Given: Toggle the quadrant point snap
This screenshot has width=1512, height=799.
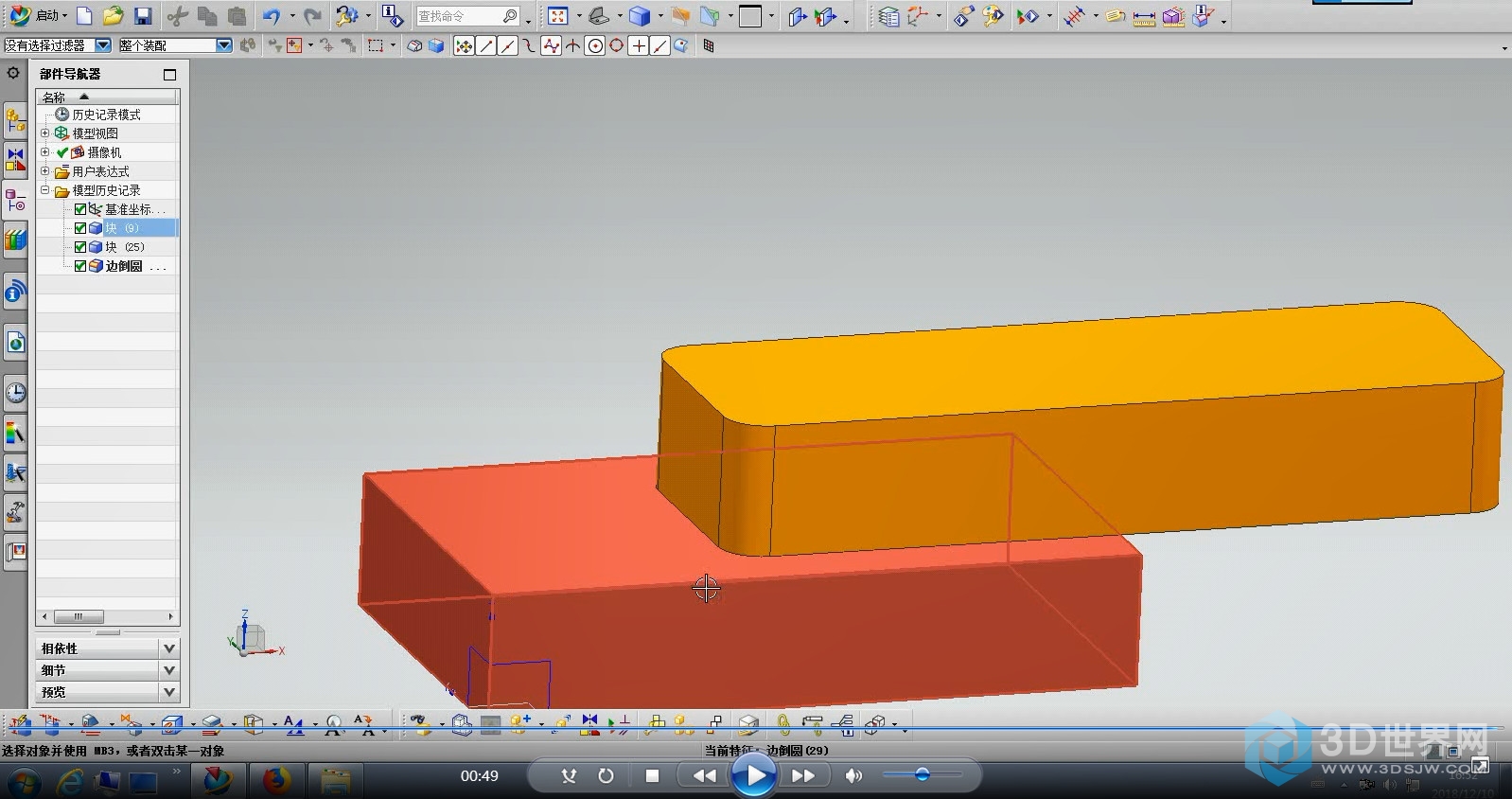Looking at the screenshot, I should (x=617, y=45).
